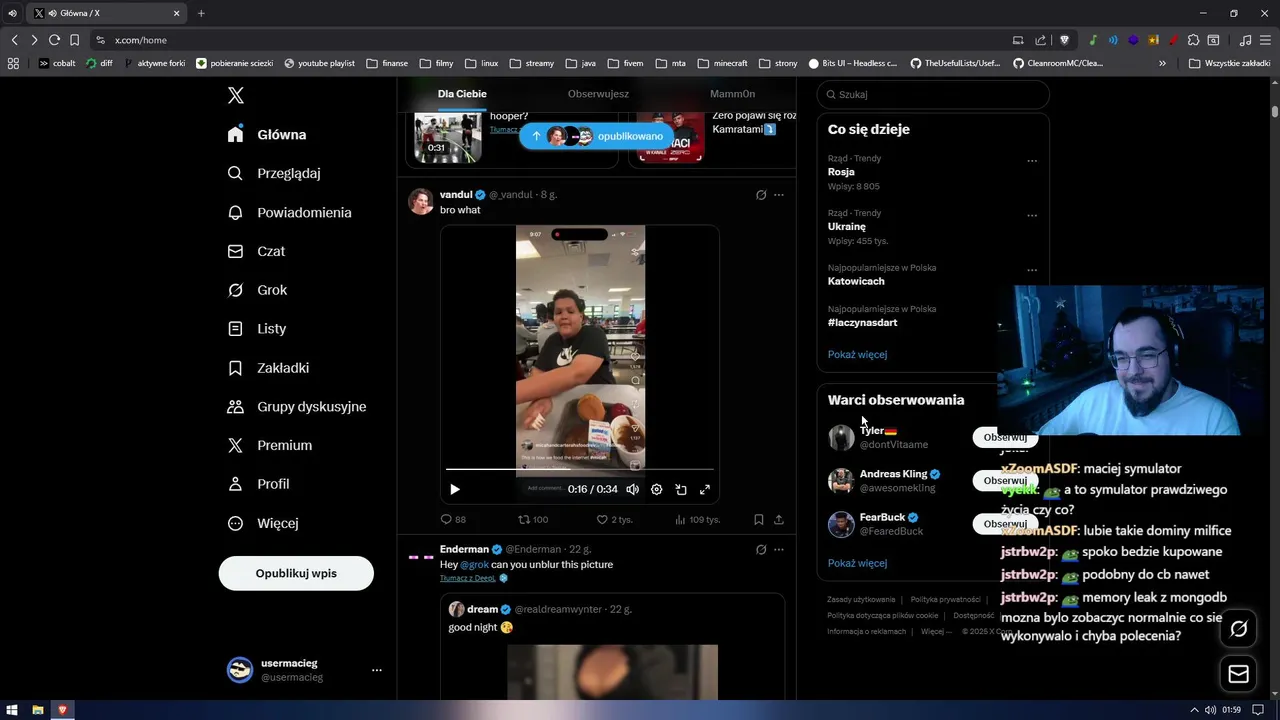Open options for Rosja trend
Viewport: 1280px width, 720px height.
pyautogui.click(x=1032, y=160)
